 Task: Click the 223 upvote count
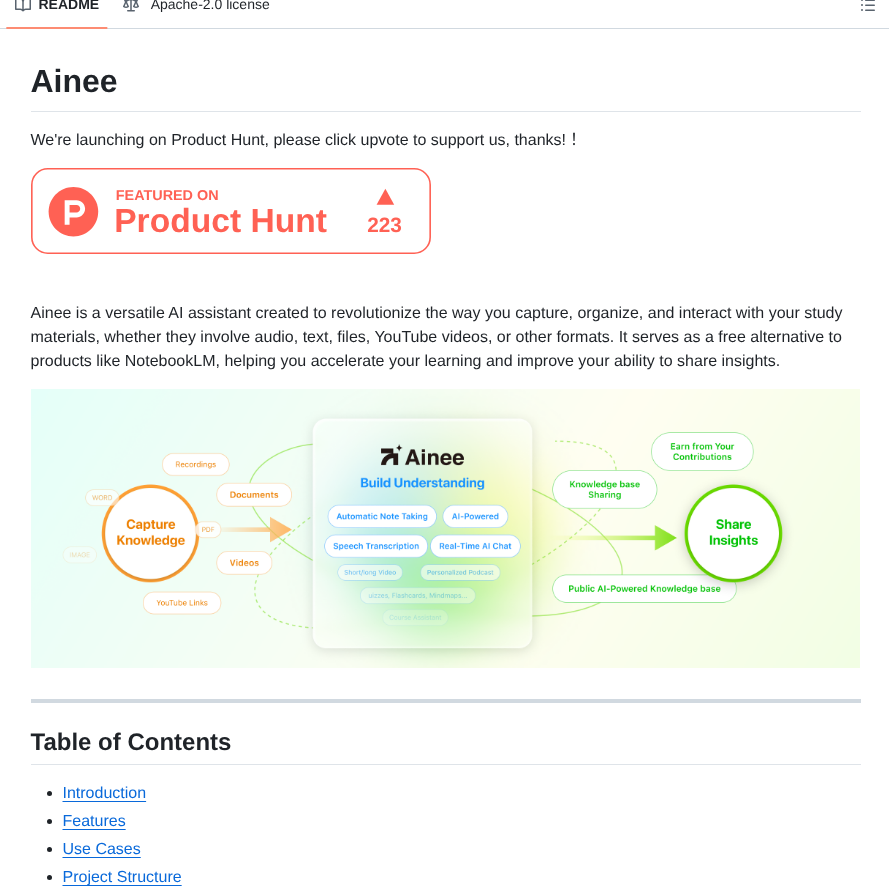tap(384, 225)
